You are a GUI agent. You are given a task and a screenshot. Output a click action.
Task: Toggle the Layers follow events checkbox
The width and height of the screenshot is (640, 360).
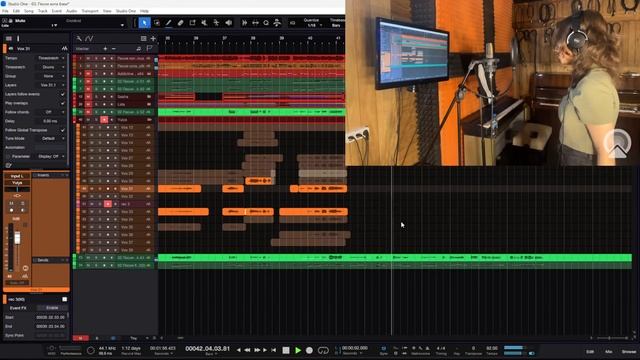62,94
